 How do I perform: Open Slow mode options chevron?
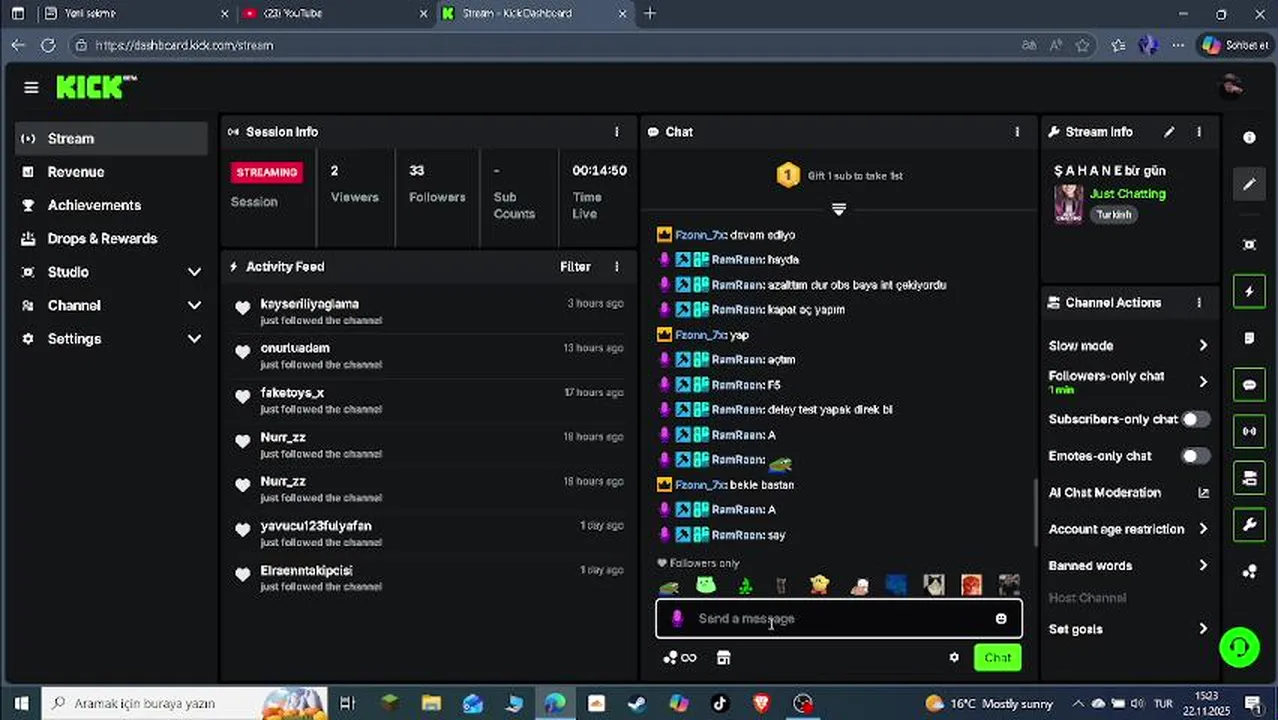point(1203,346)
